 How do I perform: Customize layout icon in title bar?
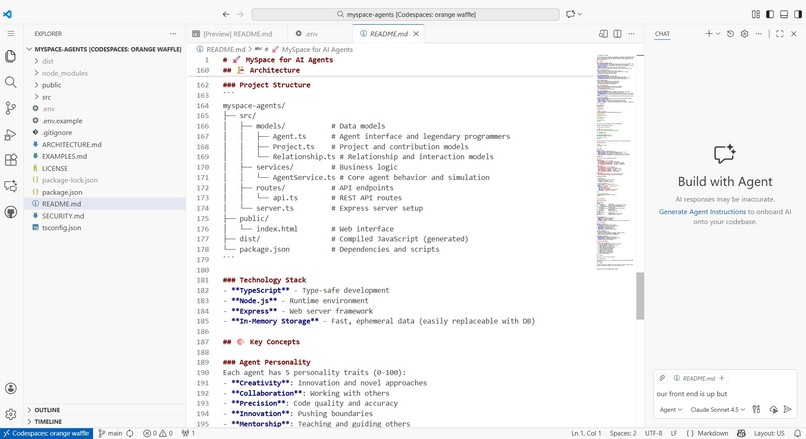[756, 14]
